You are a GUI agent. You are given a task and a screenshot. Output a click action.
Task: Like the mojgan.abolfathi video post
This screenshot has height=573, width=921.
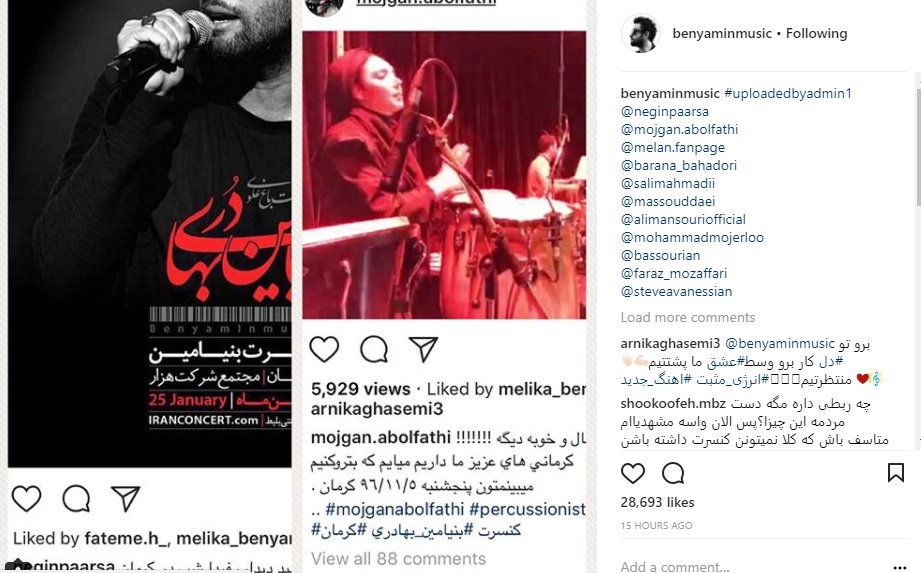[x=324, y=349]
